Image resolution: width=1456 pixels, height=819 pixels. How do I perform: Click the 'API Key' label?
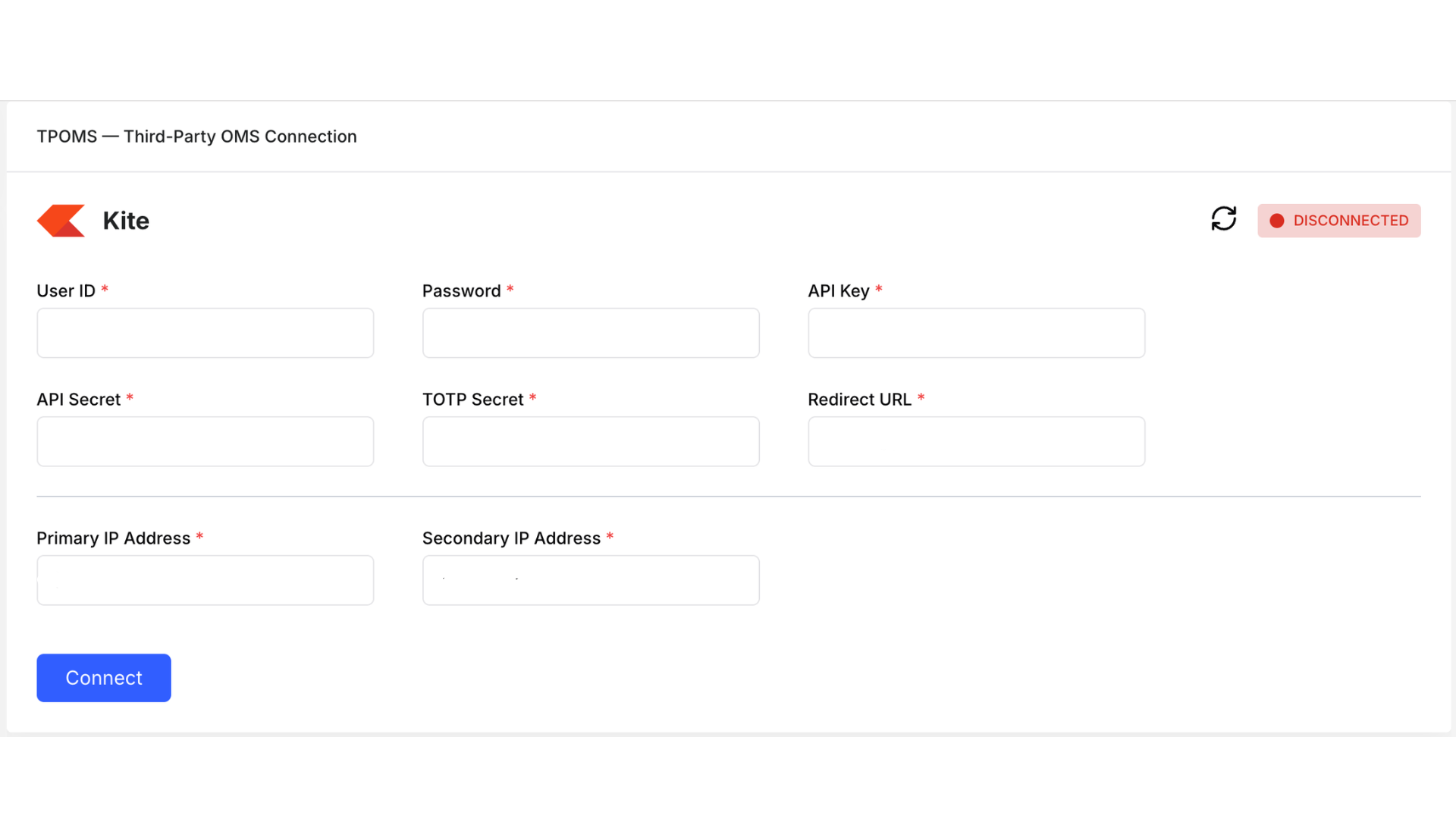coord(839,291)
